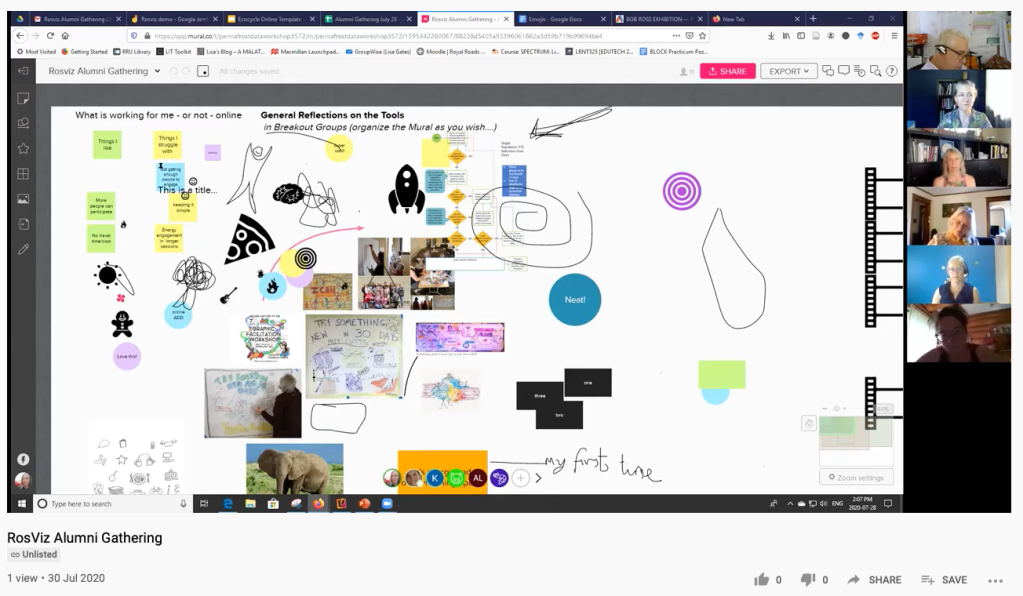1023x596 pixels.
Task: Open the comments speech bubble icon
Action: click(x=844, y=70)
